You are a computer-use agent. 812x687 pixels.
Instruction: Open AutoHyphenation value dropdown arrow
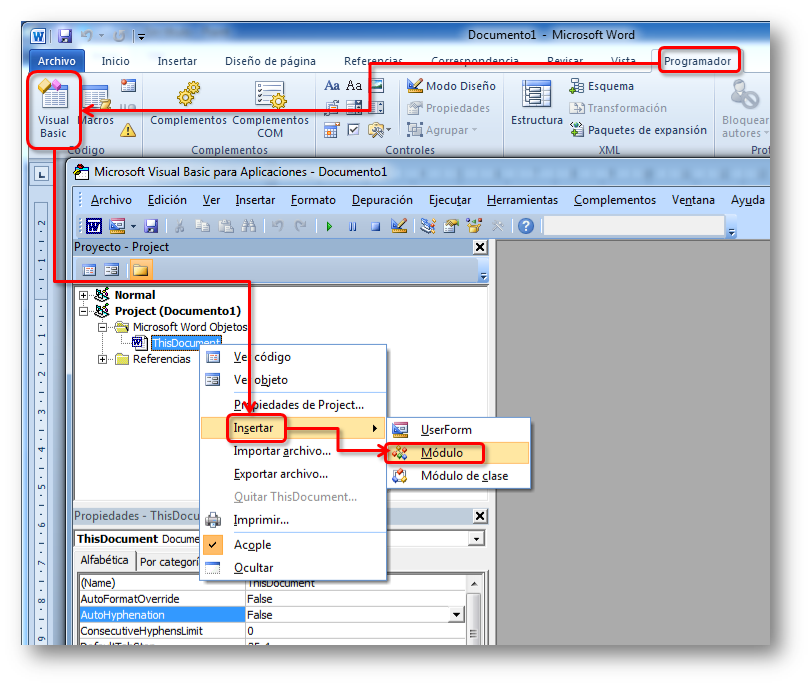(x=456, y=616)
